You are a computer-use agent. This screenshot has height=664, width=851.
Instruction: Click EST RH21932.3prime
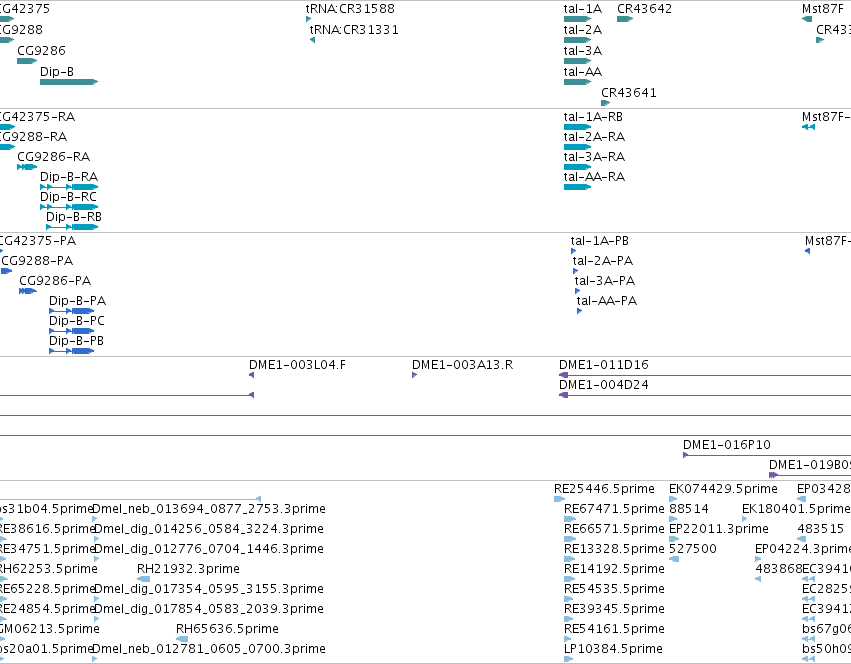[188, 569]
